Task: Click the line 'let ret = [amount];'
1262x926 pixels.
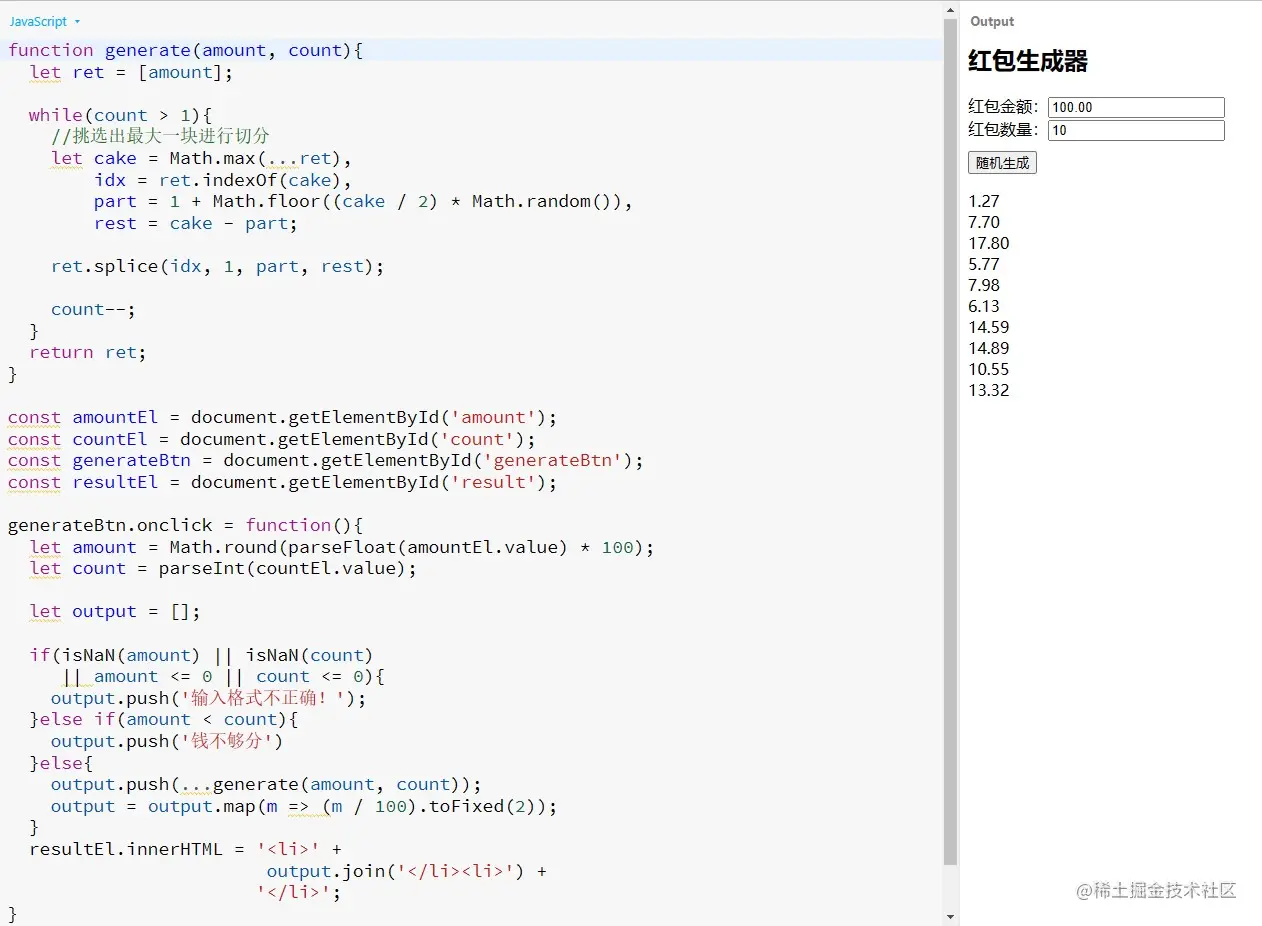Action: pyautogui.click(x=132, y=72)
